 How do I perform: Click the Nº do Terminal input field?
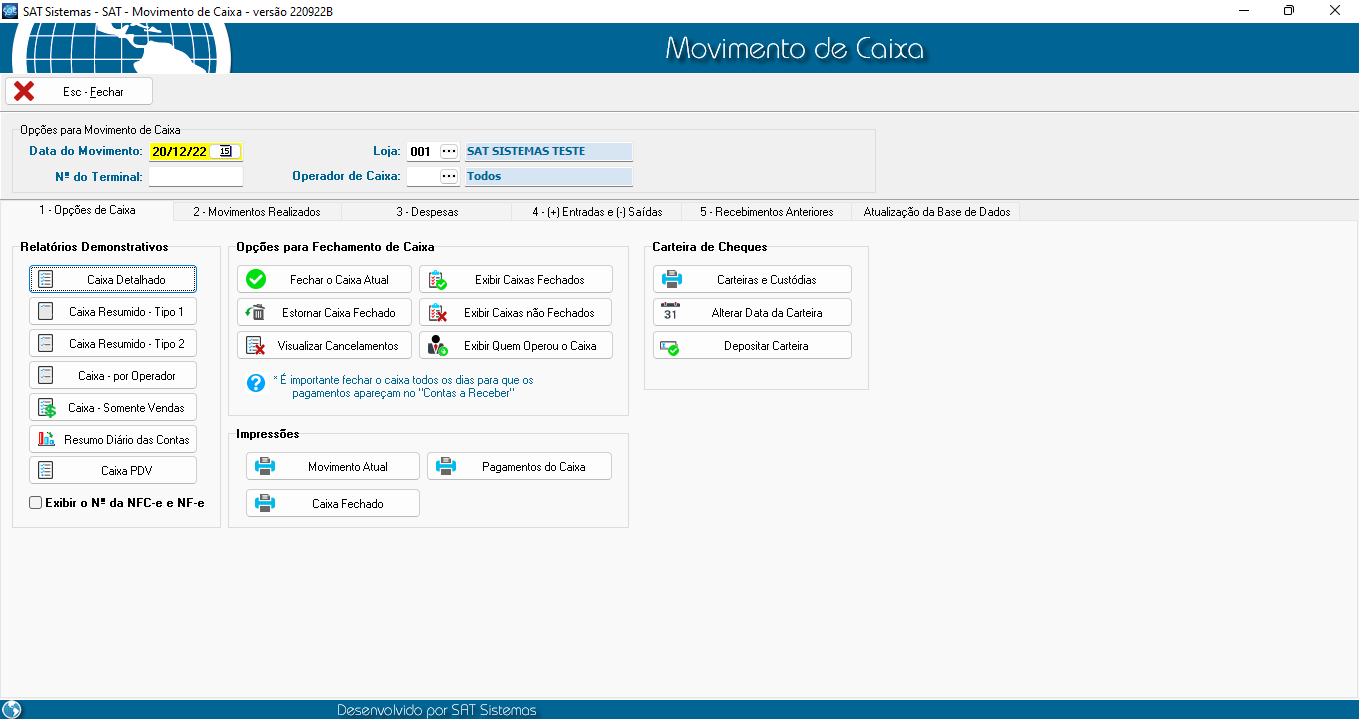196,177
